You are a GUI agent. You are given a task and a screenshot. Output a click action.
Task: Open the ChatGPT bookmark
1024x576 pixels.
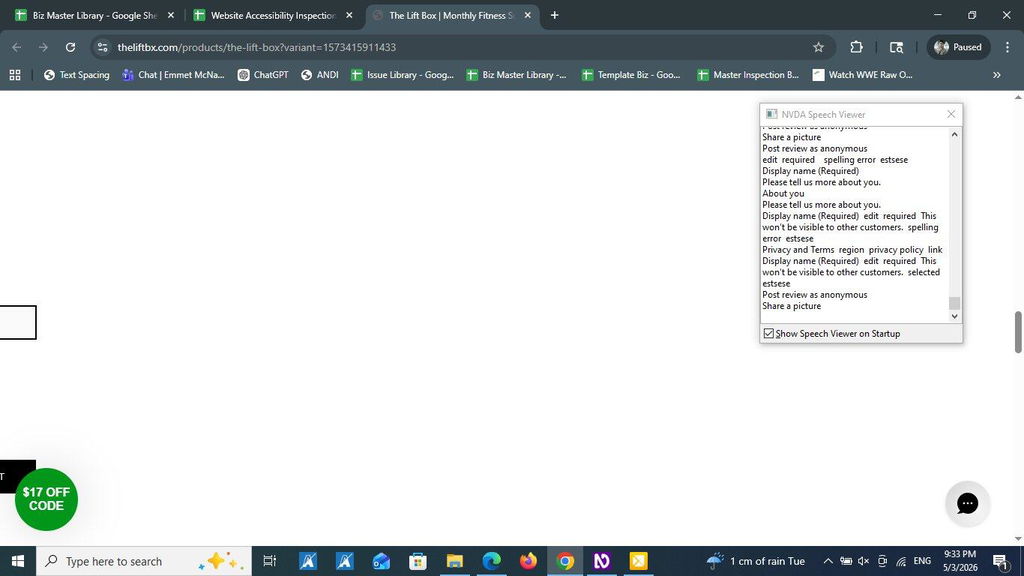(263, 75)
